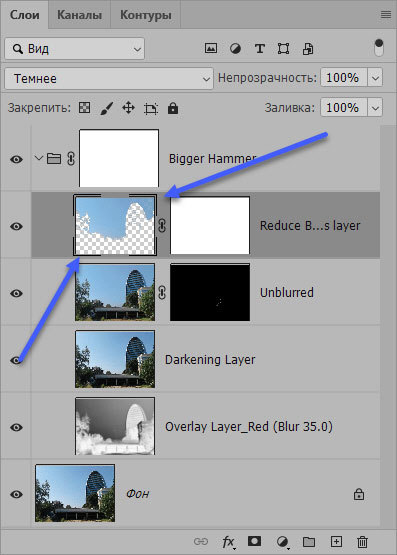The height and width of the screenshot is (555, 397).
Task: Select the Reduce B...s layer name
Action: [x=310, y=226]
